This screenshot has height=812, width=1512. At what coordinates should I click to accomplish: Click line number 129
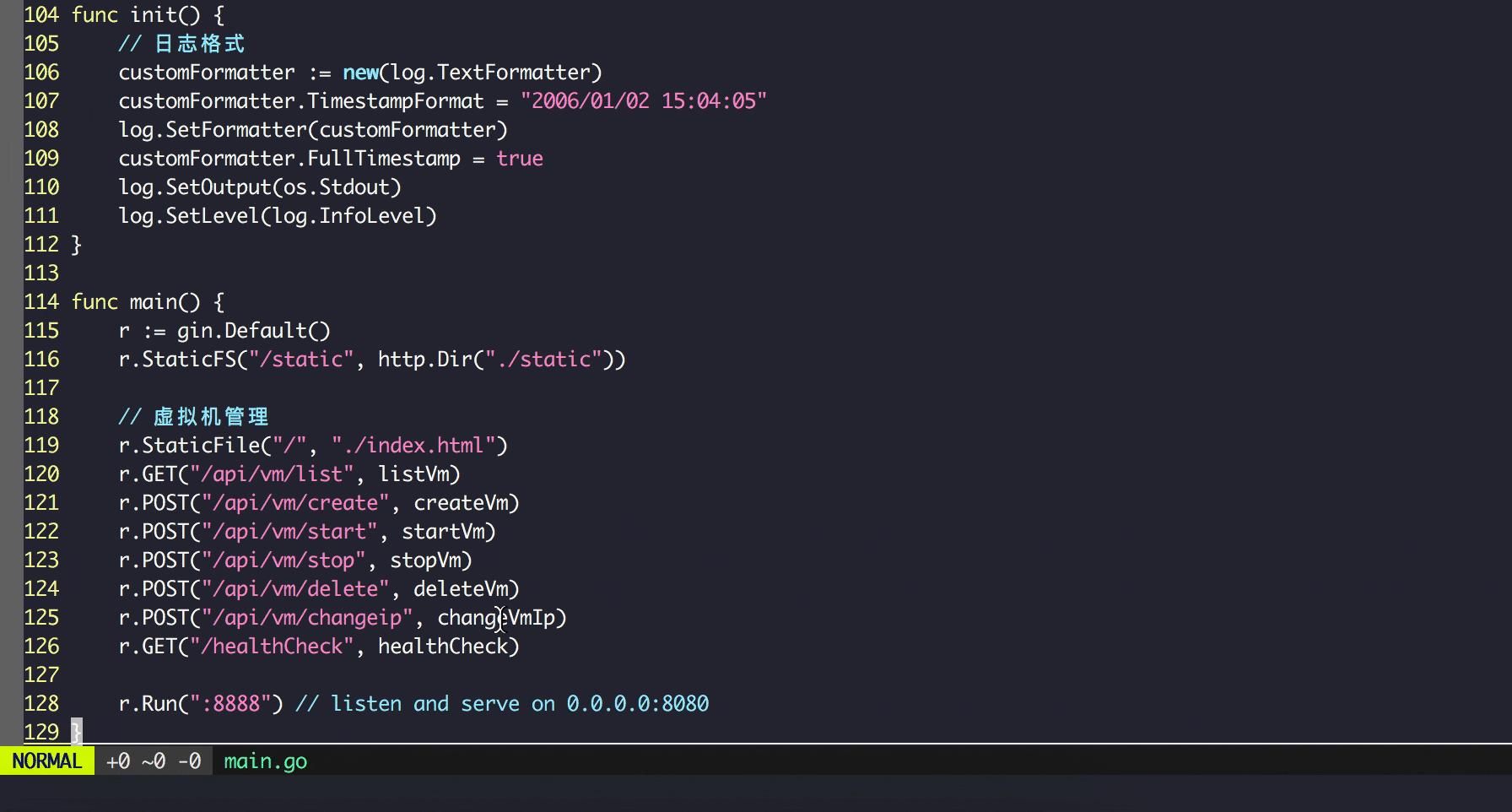(x=40, y=731)
